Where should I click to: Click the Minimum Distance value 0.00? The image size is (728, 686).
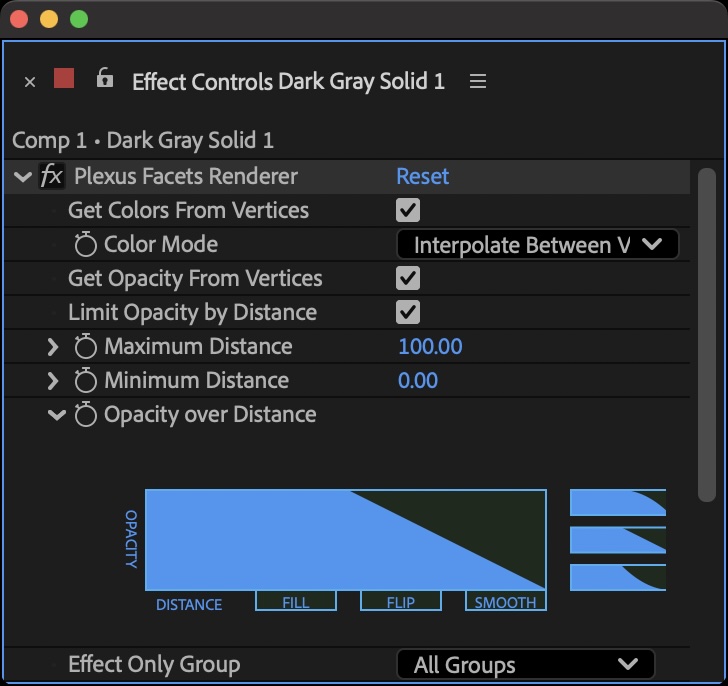[418, 381]
